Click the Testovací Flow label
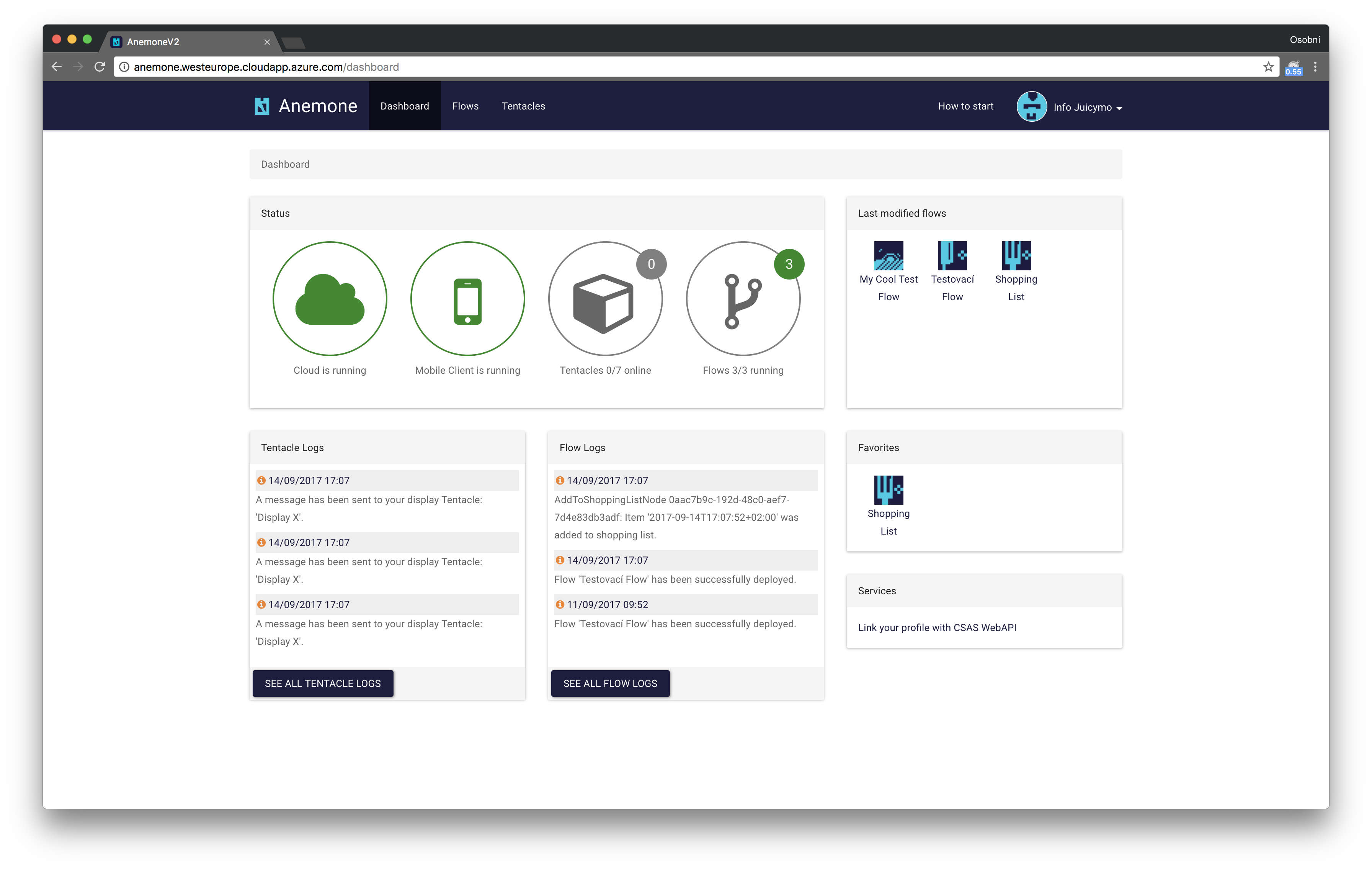 click(952, 288)
